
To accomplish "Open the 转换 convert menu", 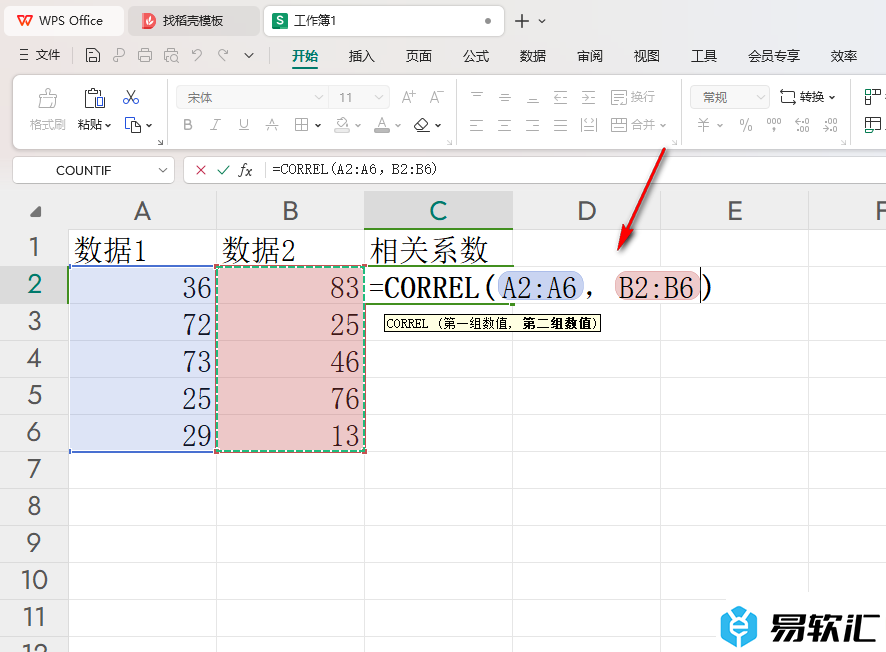I will pos(807,97).
